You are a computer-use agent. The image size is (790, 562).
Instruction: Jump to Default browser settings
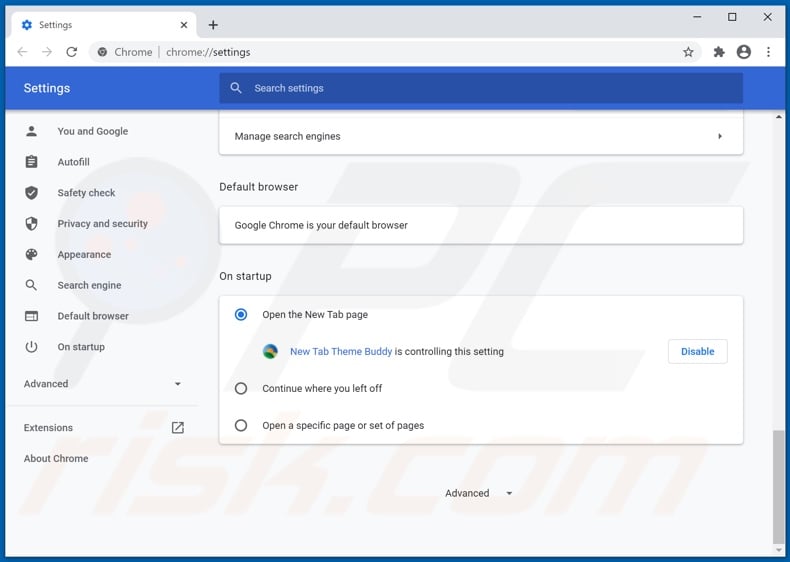pyautogui.click(x=93, y=316)
